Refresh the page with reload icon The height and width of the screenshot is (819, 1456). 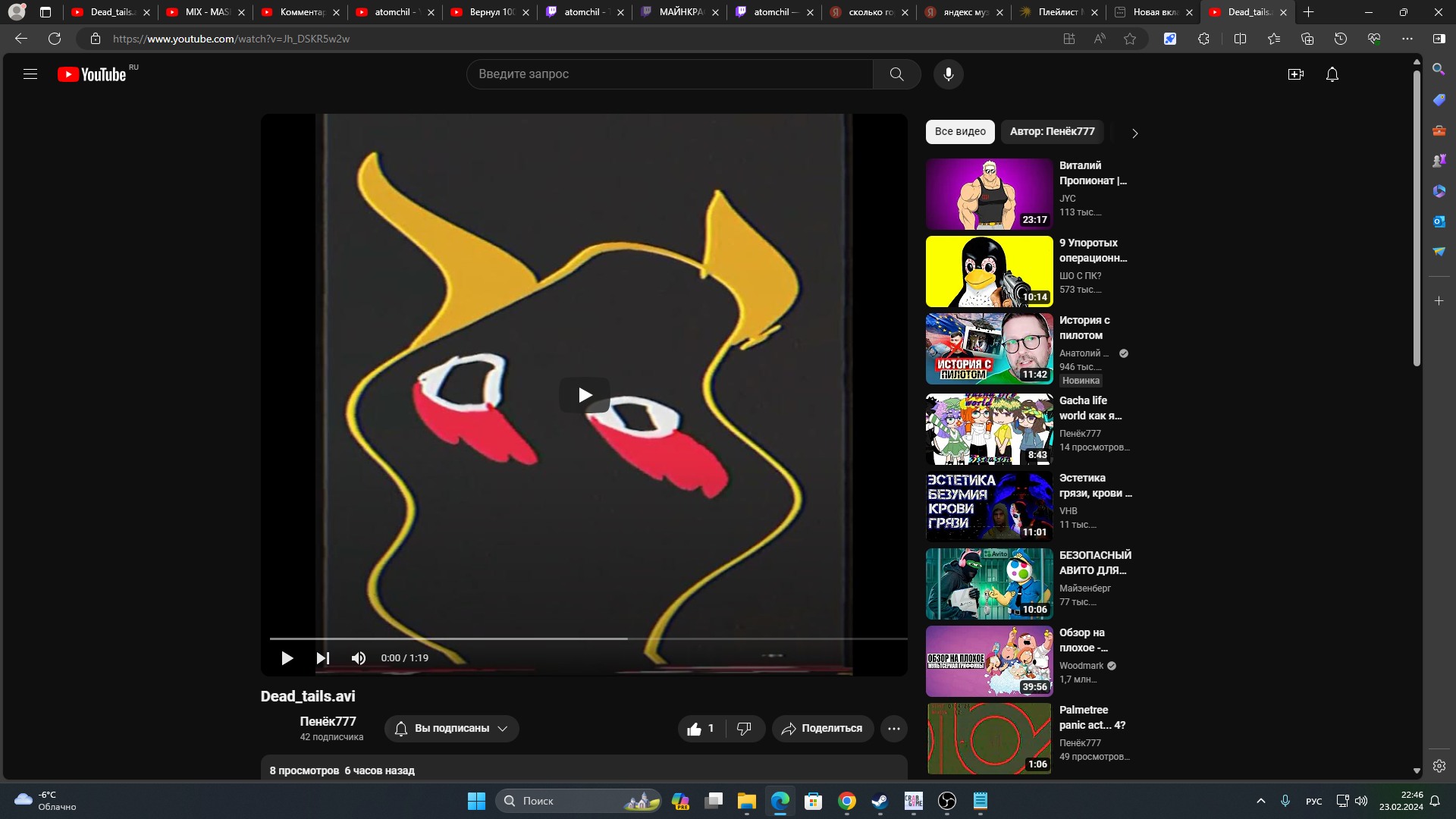[x=55, y=39]
